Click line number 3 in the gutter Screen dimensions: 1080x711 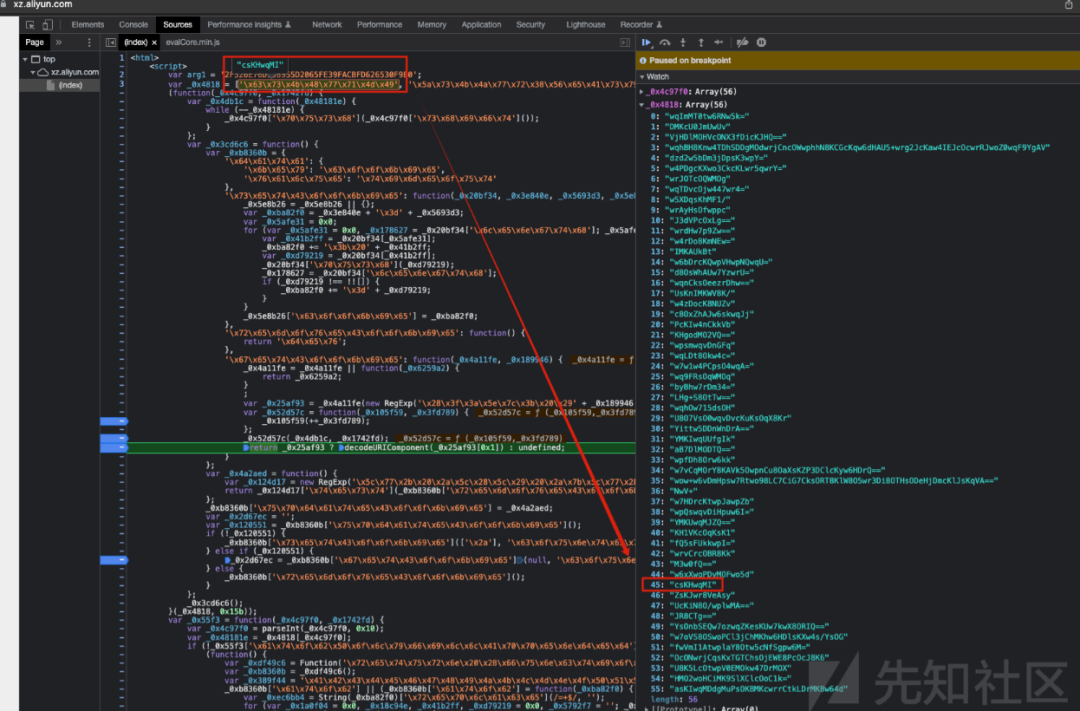click(x=121, y=84)
